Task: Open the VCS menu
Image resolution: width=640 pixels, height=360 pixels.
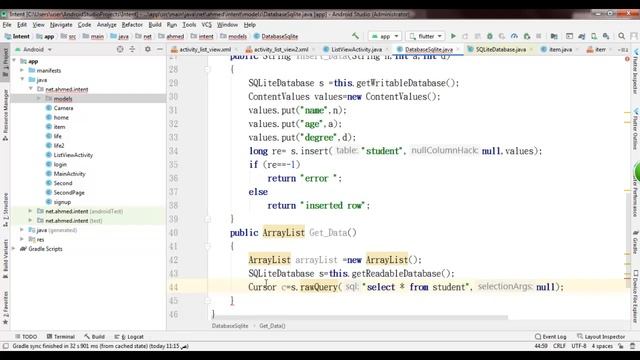Action: click(207, 25)
